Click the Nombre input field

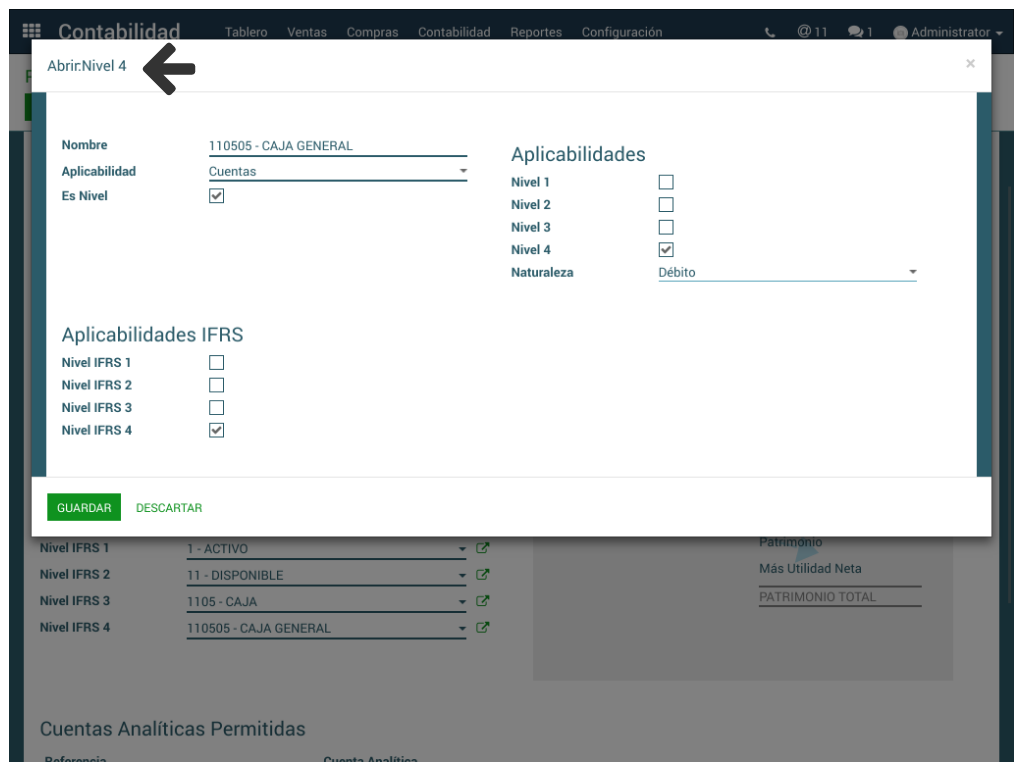click(337, 146)
